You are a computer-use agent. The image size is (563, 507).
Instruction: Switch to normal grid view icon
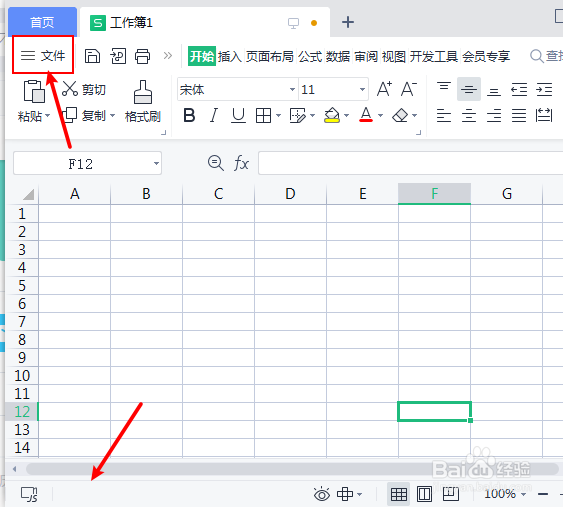click(399, 494)
